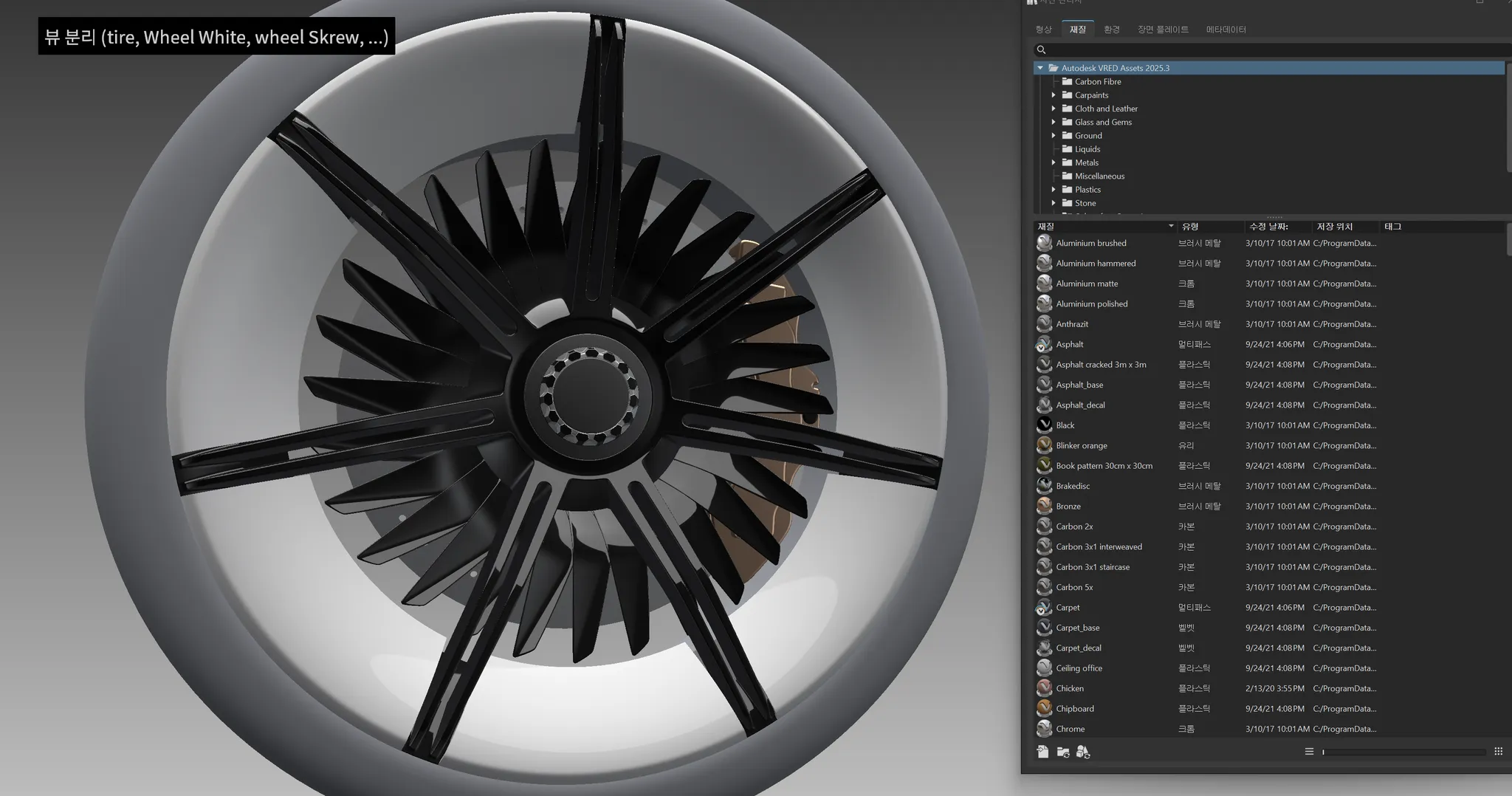Expand the Plastics folder
1512x796 pixels.
click(1054, 190)
